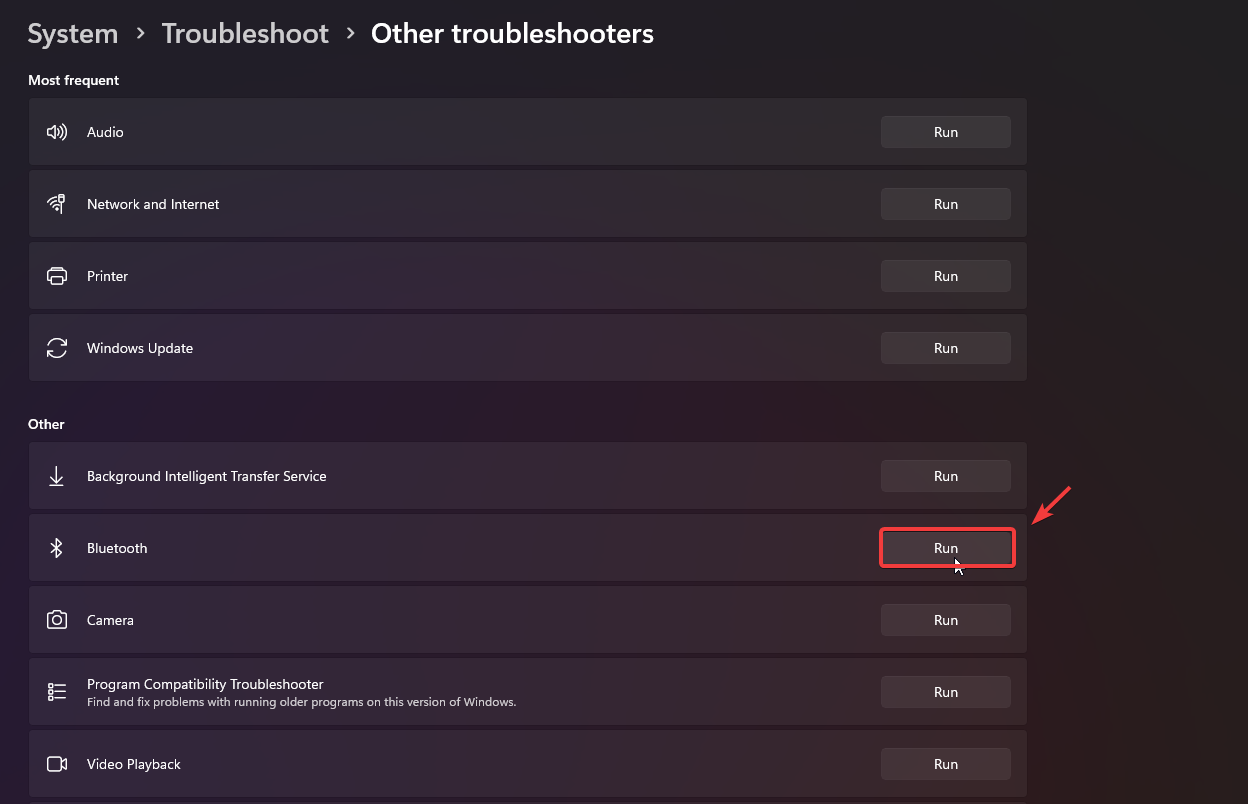Image resolution: width=1248 pixels, height=804 pixels.
Task: Run the Audio troubleshooter
Action: (x=945, y=132)
